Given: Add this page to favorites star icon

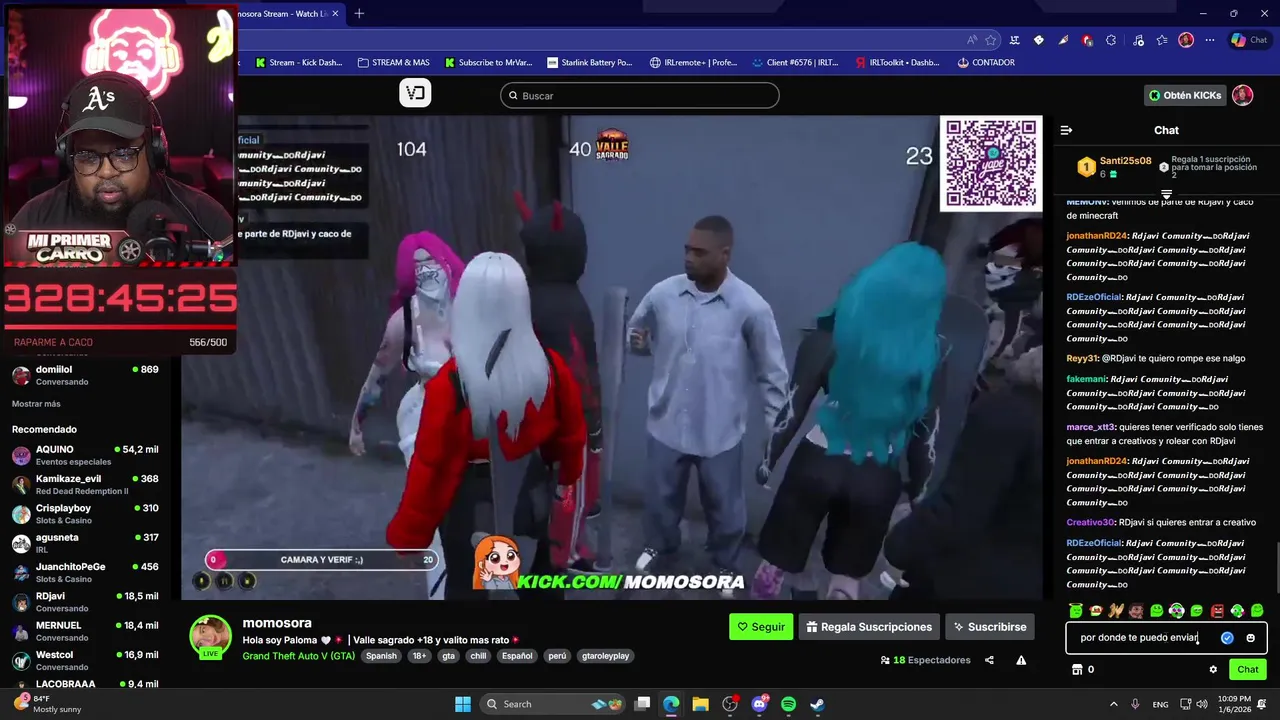Looking at the screenshot, I should 991,40.
